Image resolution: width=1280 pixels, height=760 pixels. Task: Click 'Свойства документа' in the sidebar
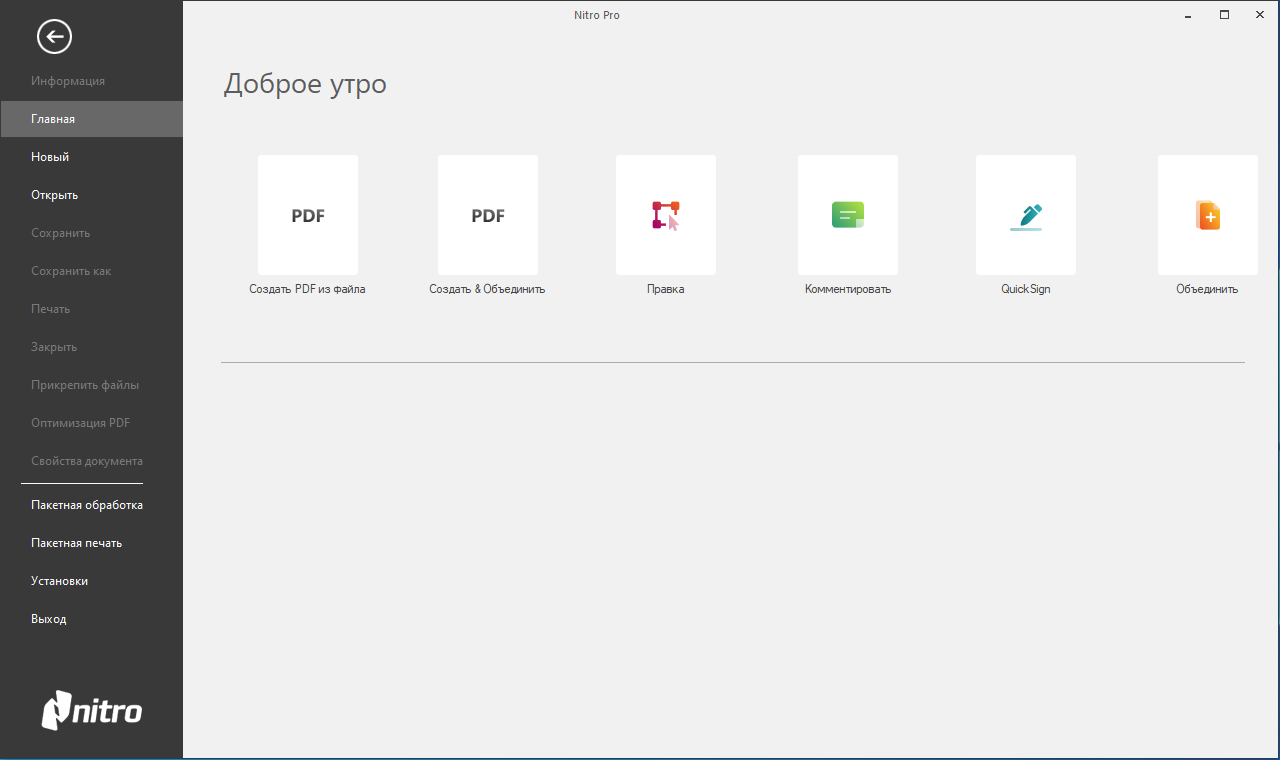pos(86,460)
